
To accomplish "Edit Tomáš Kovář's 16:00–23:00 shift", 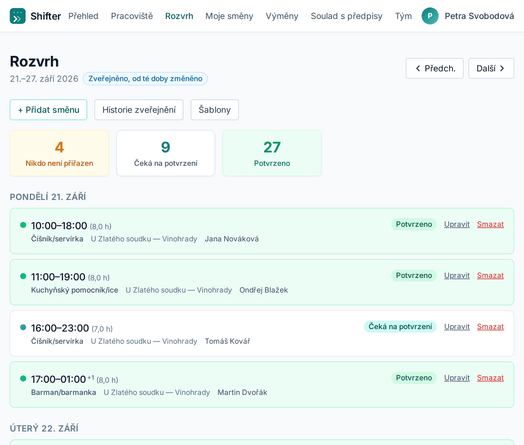I will click(x=457, y=327).
